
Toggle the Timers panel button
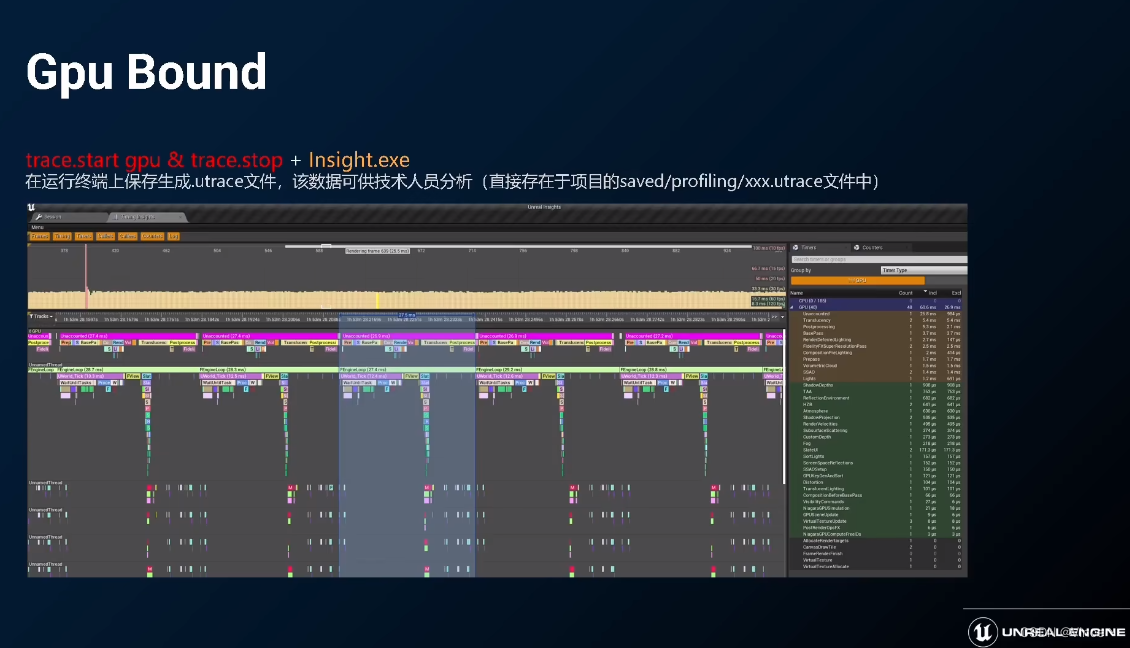point(84,236)
